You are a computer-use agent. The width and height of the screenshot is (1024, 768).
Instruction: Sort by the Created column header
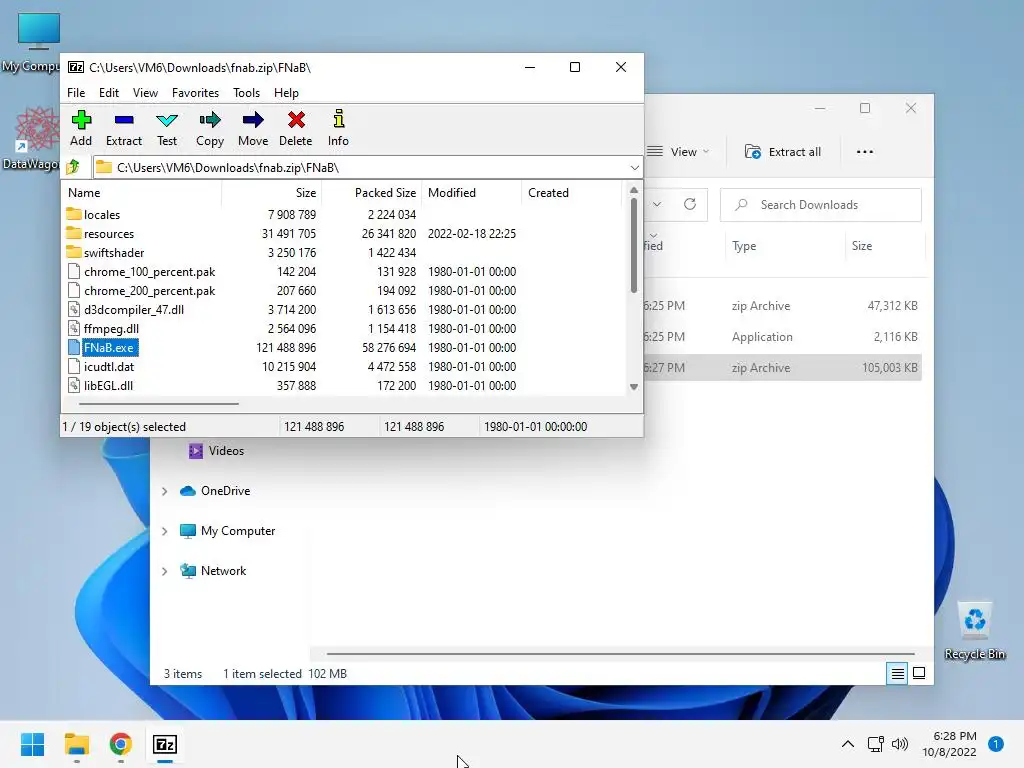(x=571, y=193)
